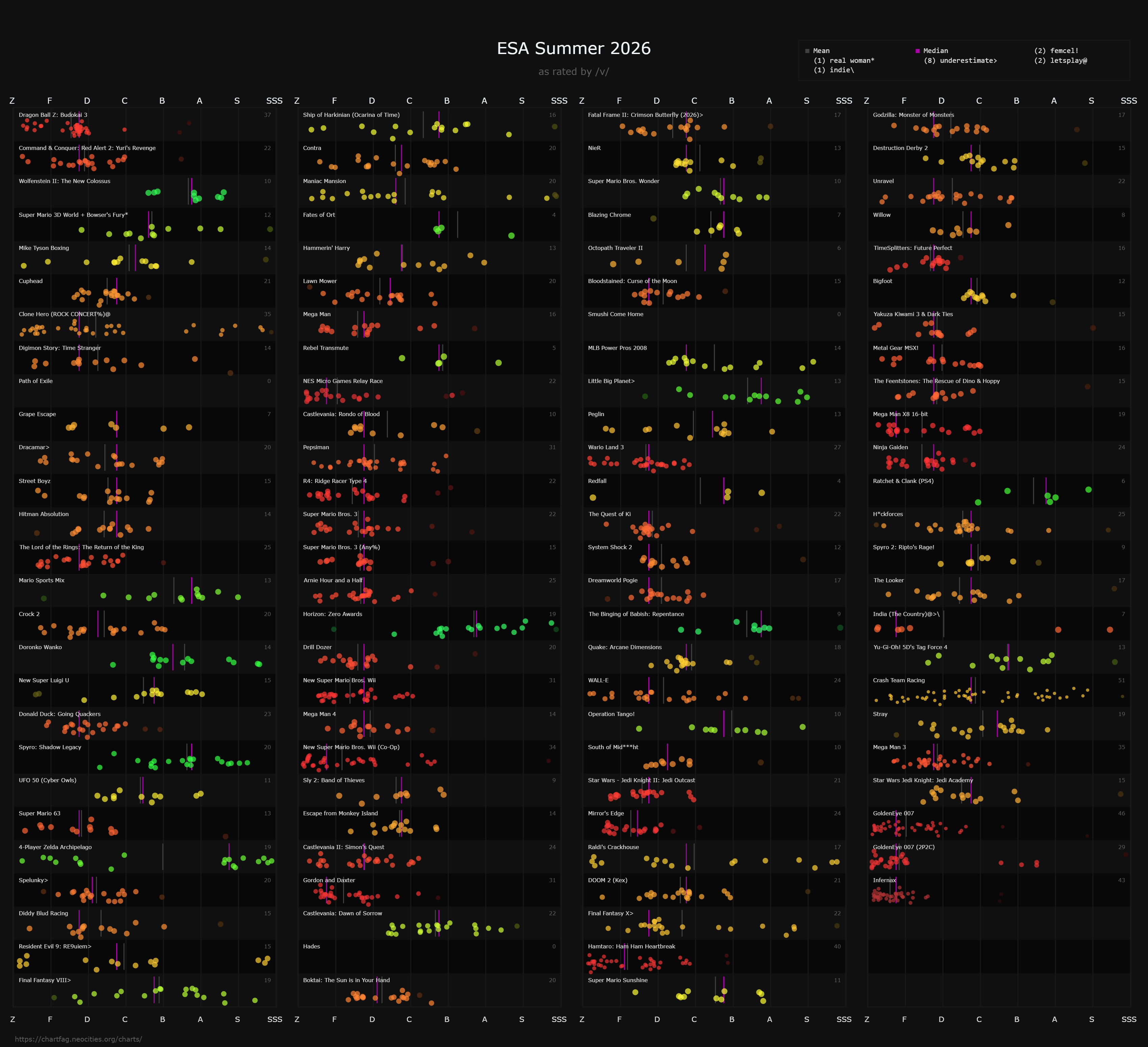Image resolution: width=1148 pixels, height=1047 pixels.
Task: Select 'Super Mario Bros. Wonder' title
Action: [x=624, y=181]
